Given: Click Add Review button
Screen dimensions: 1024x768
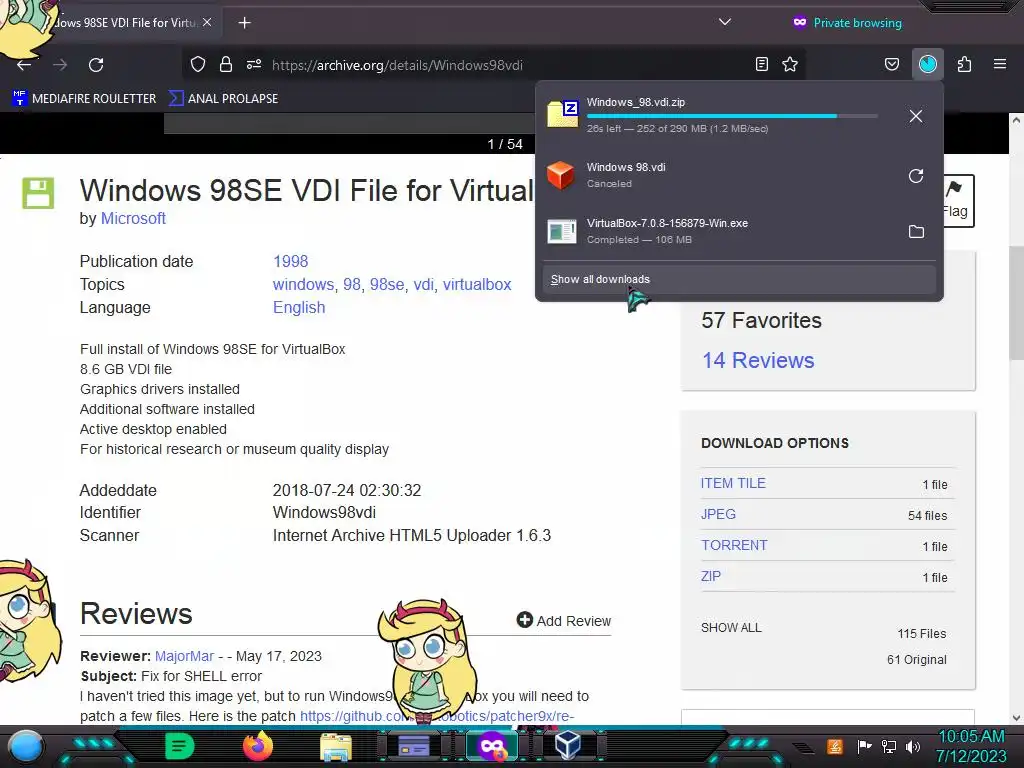Looking at the screenshot, I should click(x=564, y=620).
